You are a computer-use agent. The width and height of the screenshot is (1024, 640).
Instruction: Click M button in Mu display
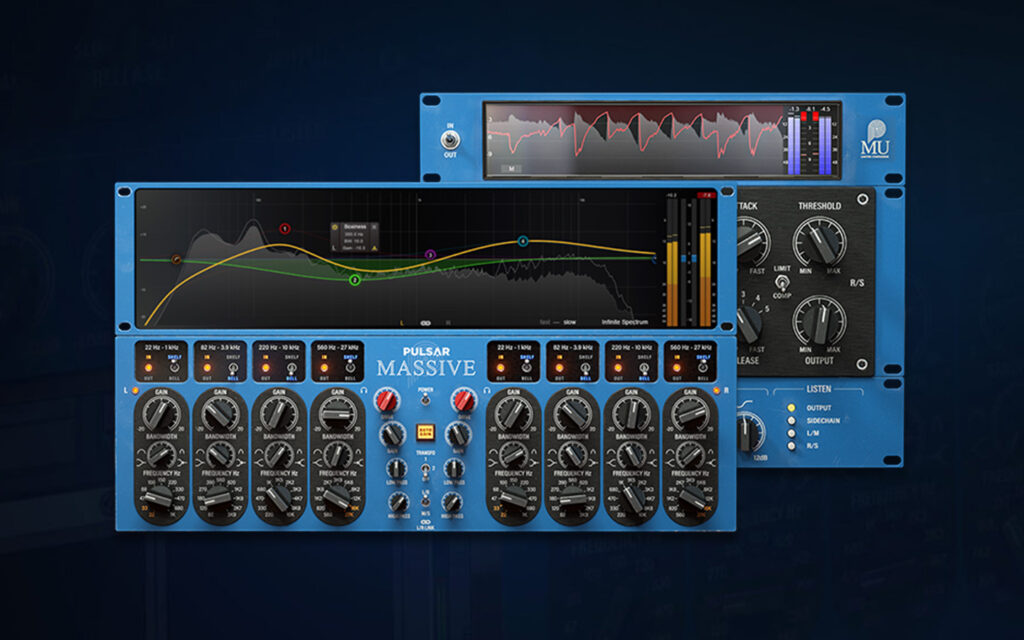point(511,168)
